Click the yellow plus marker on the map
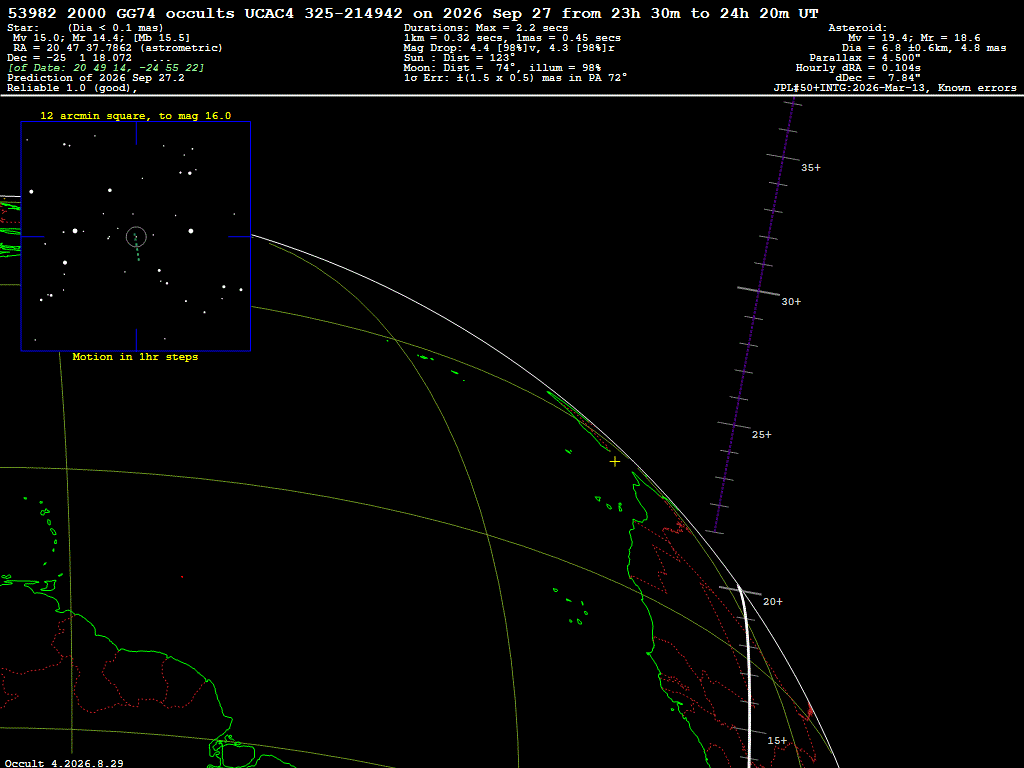This screenshot has width=1024, height=768. [615, 462]
